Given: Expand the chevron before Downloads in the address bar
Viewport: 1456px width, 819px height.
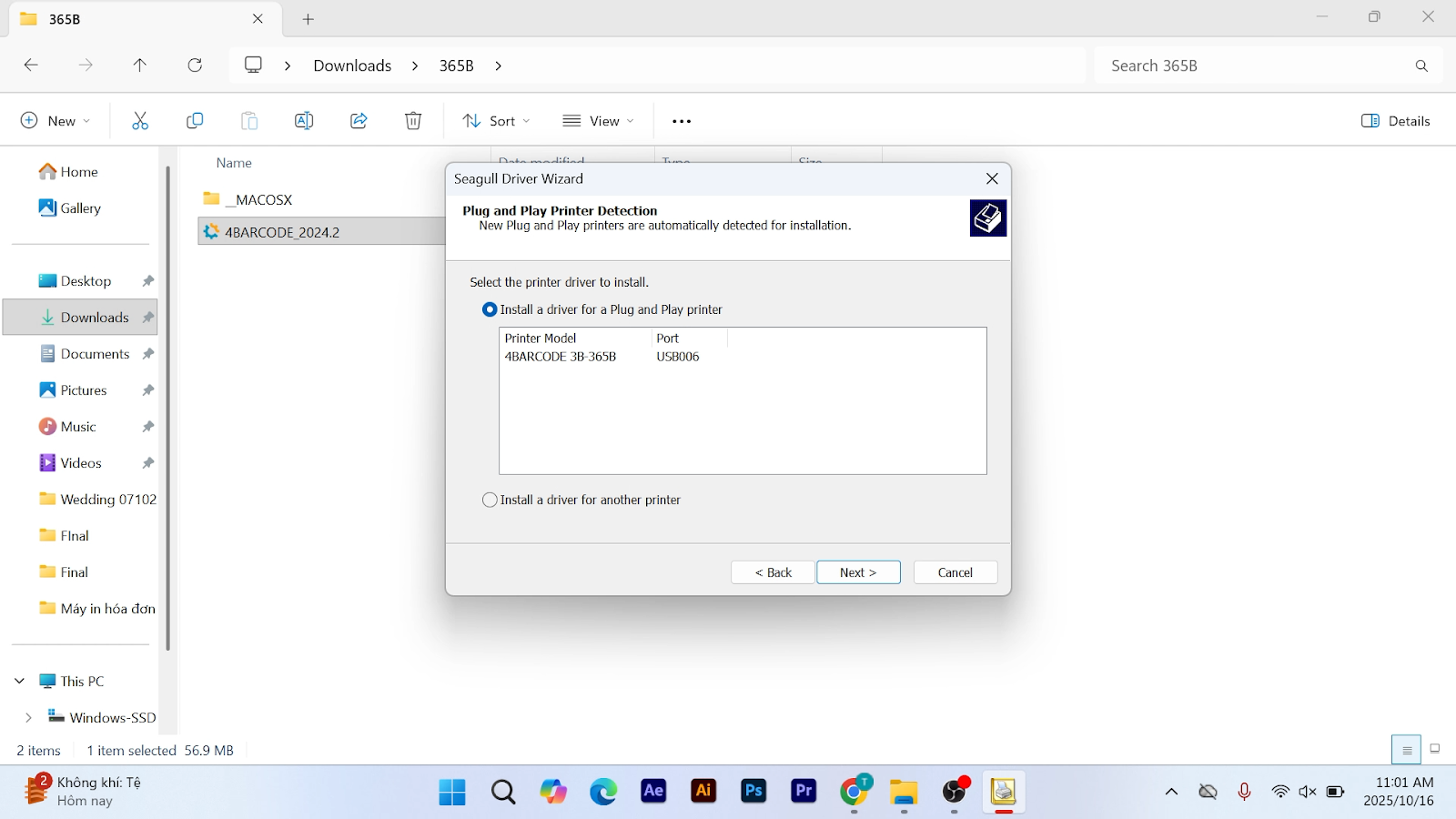Looking at the screenshot, I should (x=288, y=66).
